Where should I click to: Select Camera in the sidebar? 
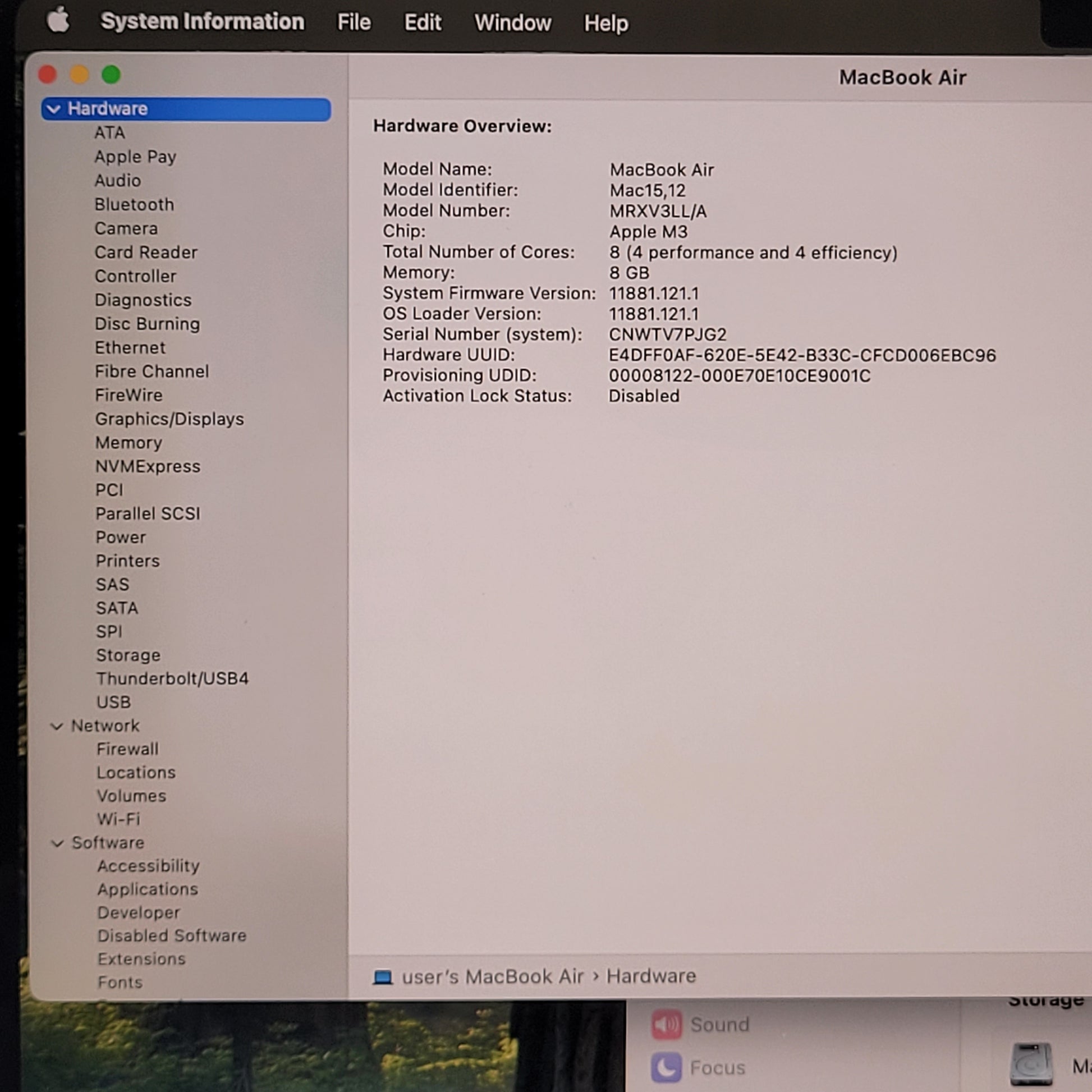pos(126,228)
